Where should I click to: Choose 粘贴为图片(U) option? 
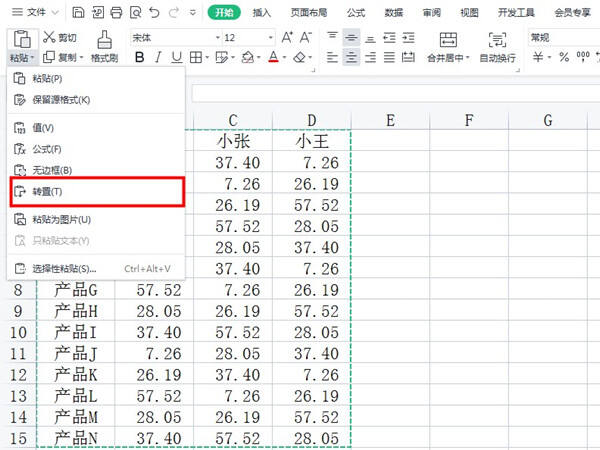(96, 220)
